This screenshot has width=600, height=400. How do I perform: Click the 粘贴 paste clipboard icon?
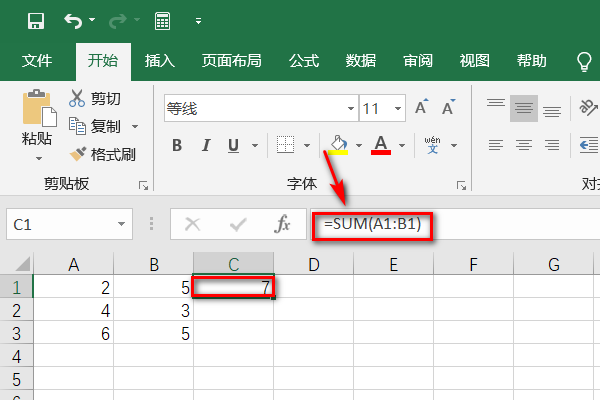pyautogui.click(x=39, y=108)
